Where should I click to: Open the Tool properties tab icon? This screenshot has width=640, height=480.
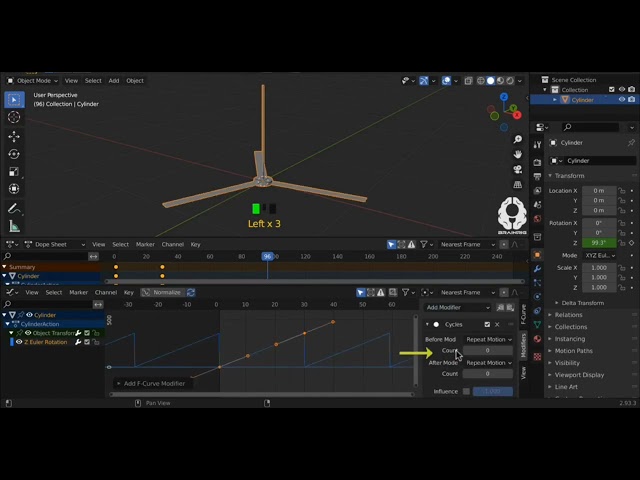[537, 144]
